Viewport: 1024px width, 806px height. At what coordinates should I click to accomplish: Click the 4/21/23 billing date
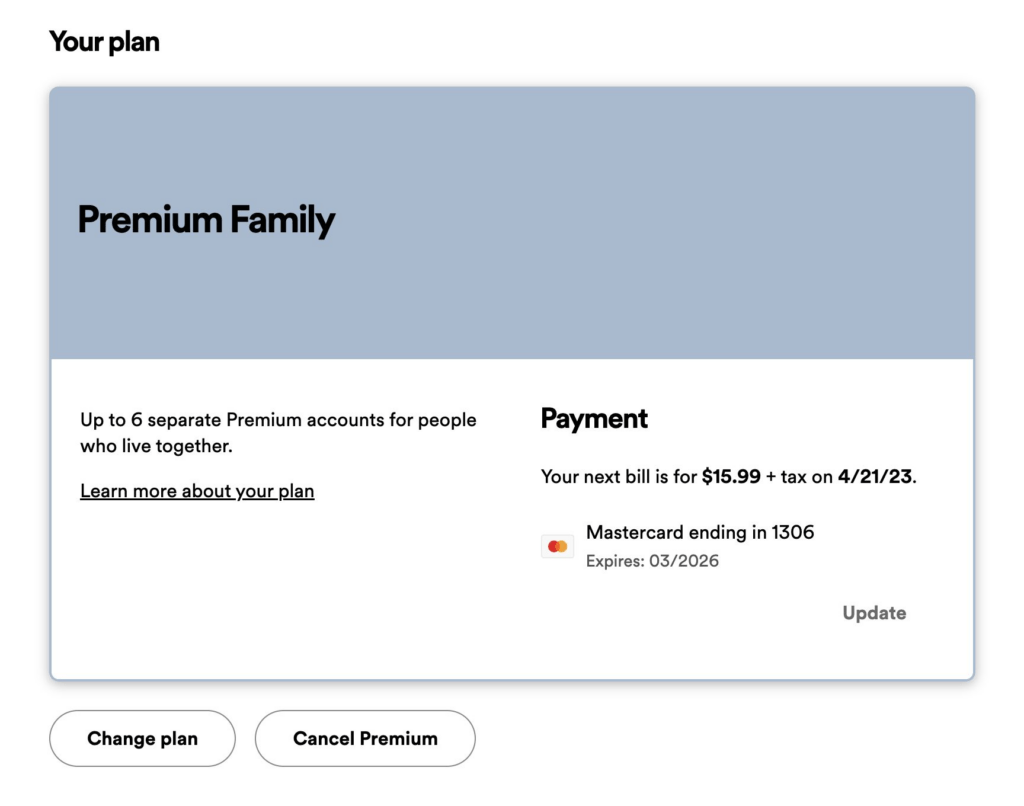click(874, 476)
